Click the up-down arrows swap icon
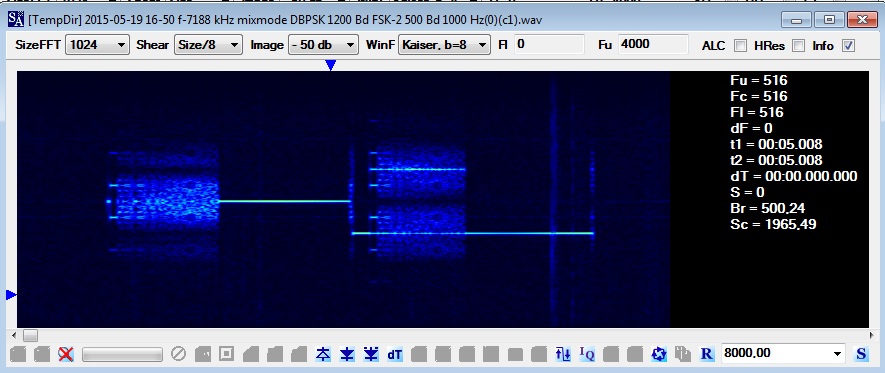Screen dimensions: 885x373 coord(563,354)
